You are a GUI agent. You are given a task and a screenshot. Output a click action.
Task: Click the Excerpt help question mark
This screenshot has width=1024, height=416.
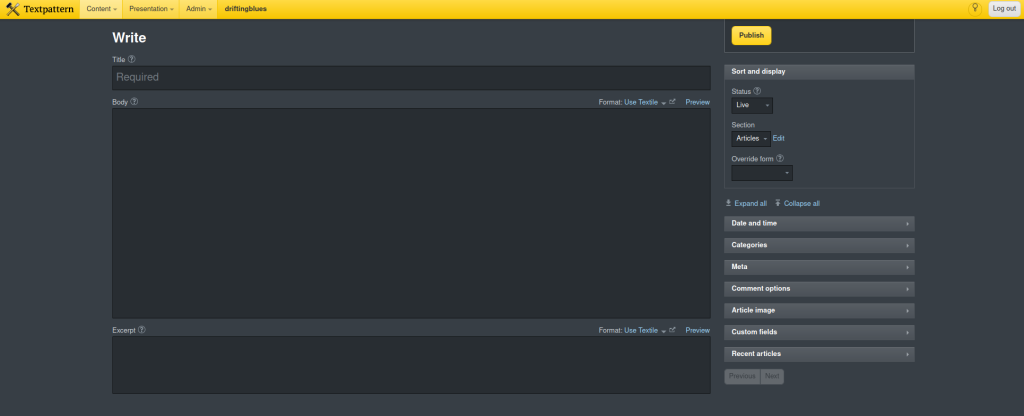(x=142, y=329)
